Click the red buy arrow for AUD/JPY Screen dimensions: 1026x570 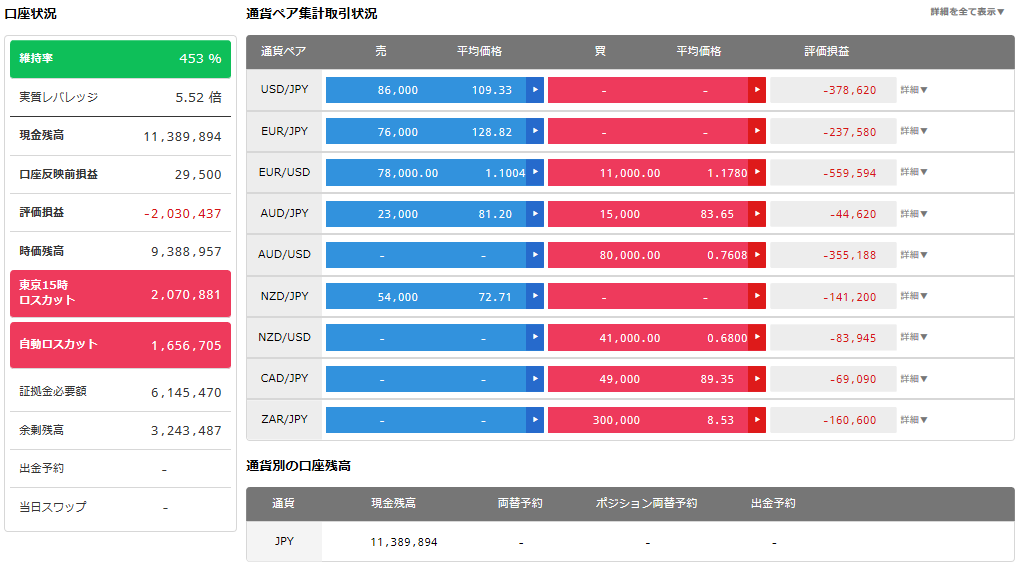pos(757,214)
